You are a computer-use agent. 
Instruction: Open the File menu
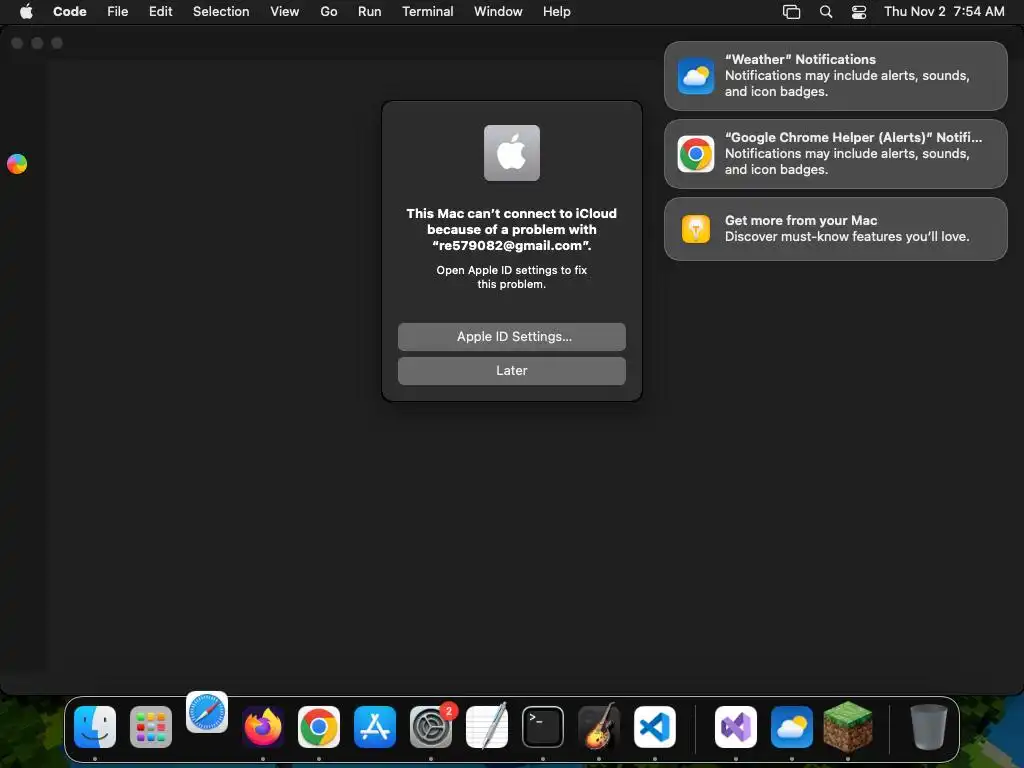pyautogui.click(x=118, y=12)
